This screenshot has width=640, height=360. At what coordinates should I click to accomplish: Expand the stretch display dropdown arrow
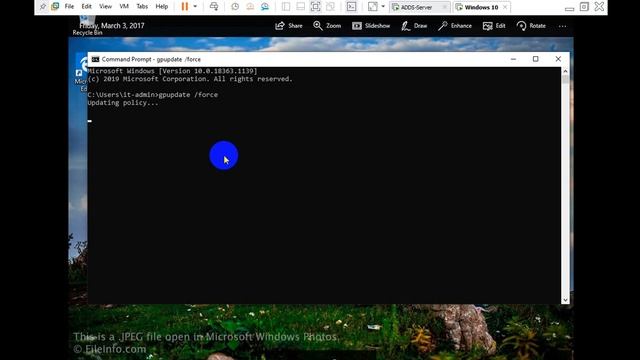(383, 7)
